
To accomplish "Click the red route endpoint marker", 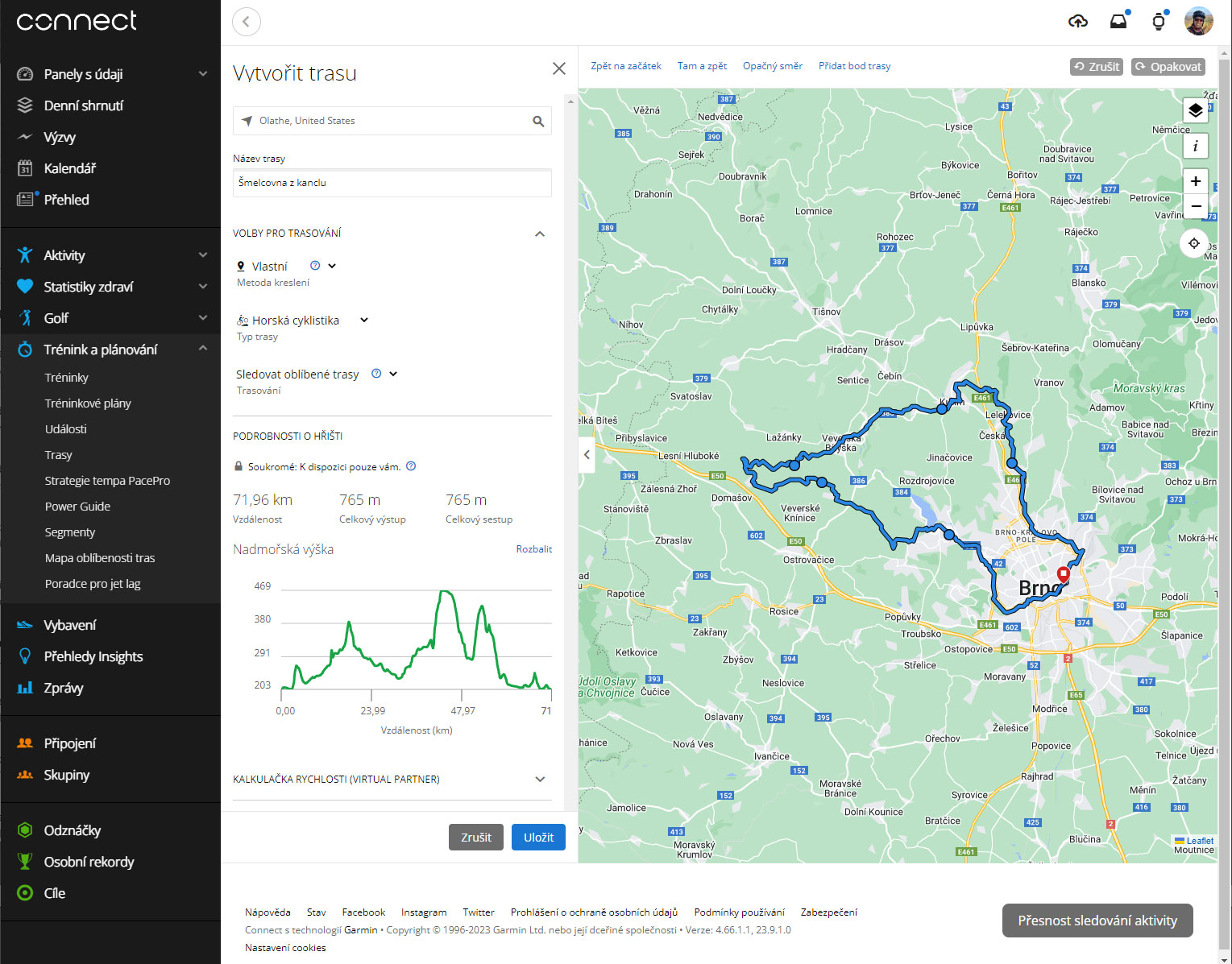I will click(1064, 574).
